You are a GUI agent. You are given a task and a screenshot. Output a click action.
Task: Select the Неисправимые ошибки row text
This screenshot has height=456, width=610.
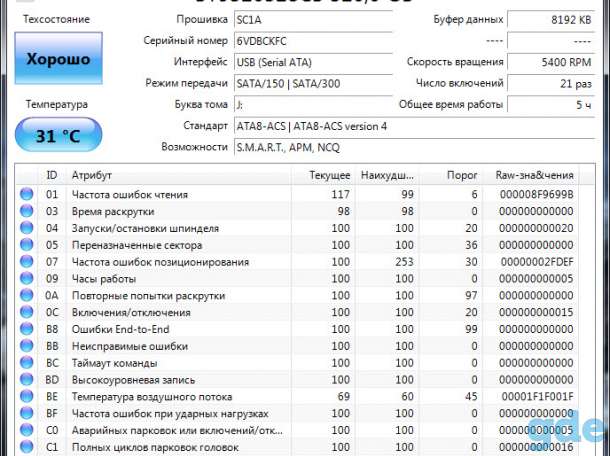[x=130, y=346]
